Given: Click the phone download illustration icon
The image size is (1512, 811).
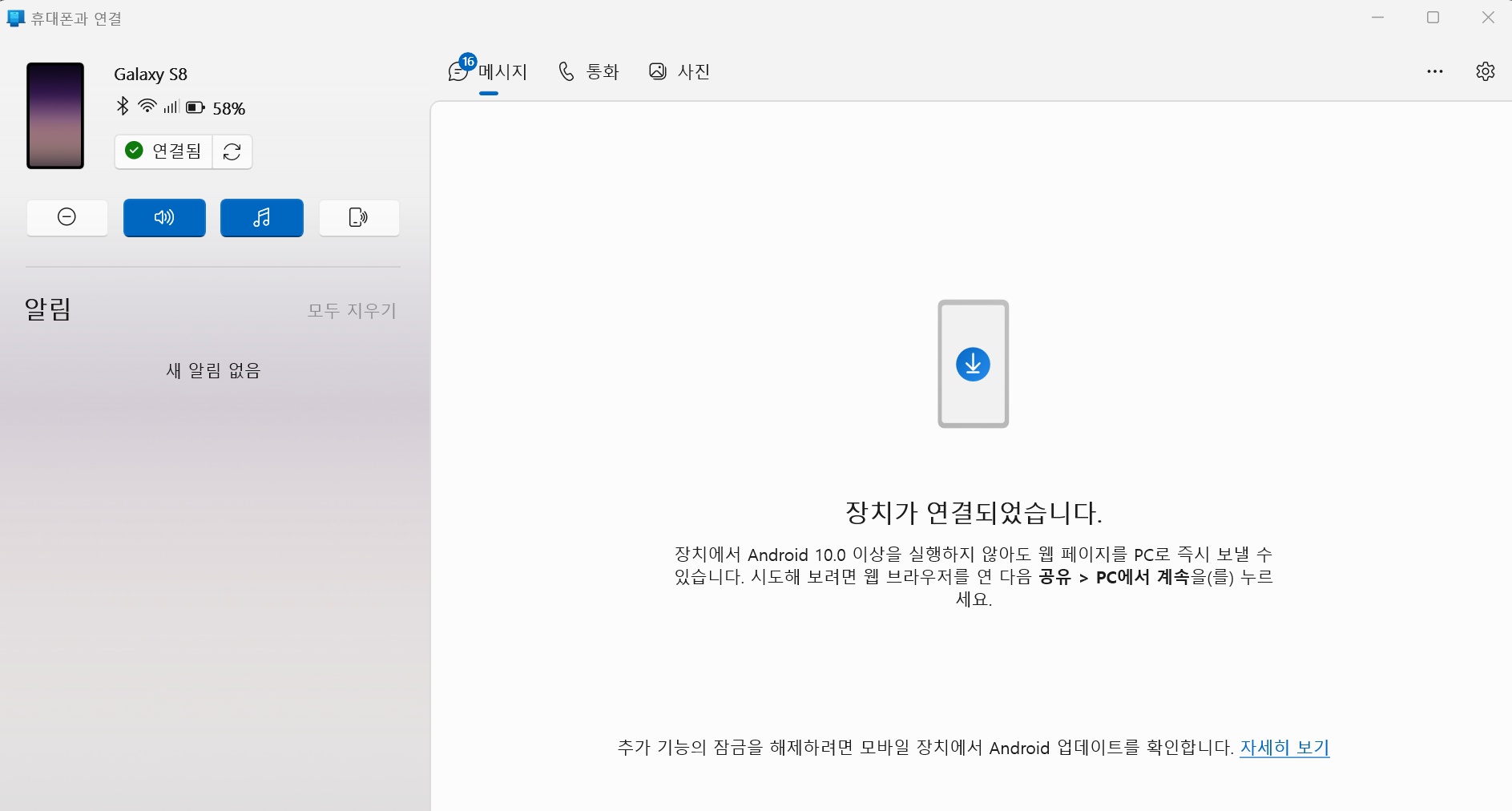Looking at the screenshot, I should [x=973, y=364].
